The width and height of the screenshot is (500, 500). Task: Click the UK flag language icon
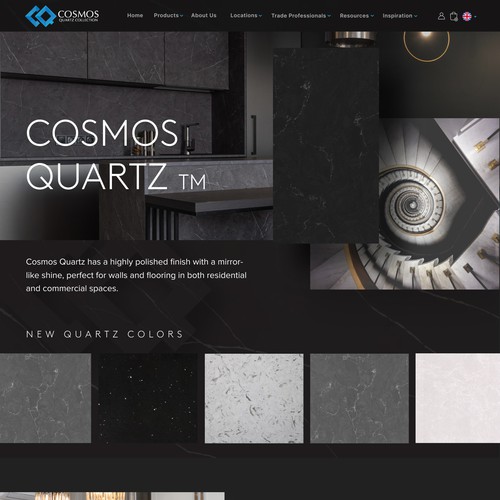click(x=467, y=16)
